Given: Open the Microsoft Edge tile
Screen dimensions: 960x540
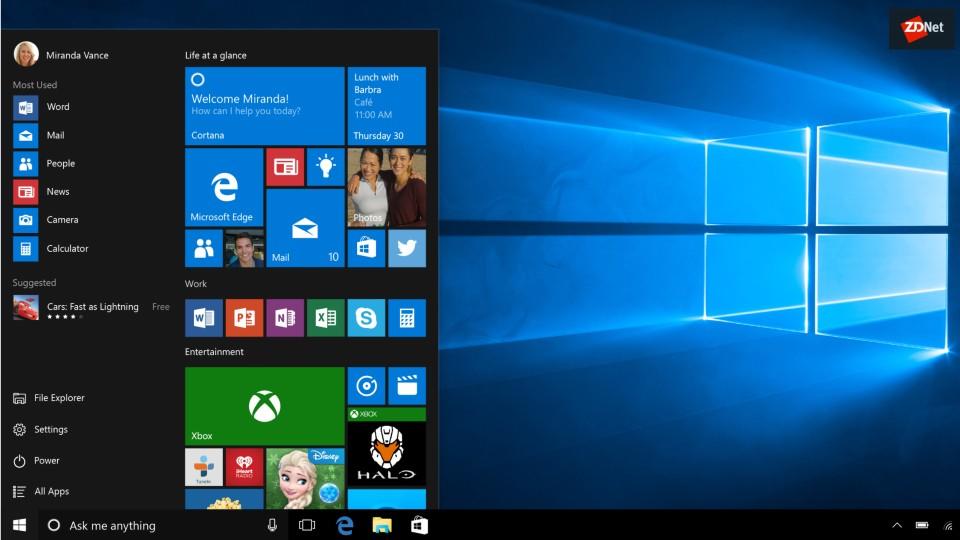Looking at the screenshot, I should point(224,187).
